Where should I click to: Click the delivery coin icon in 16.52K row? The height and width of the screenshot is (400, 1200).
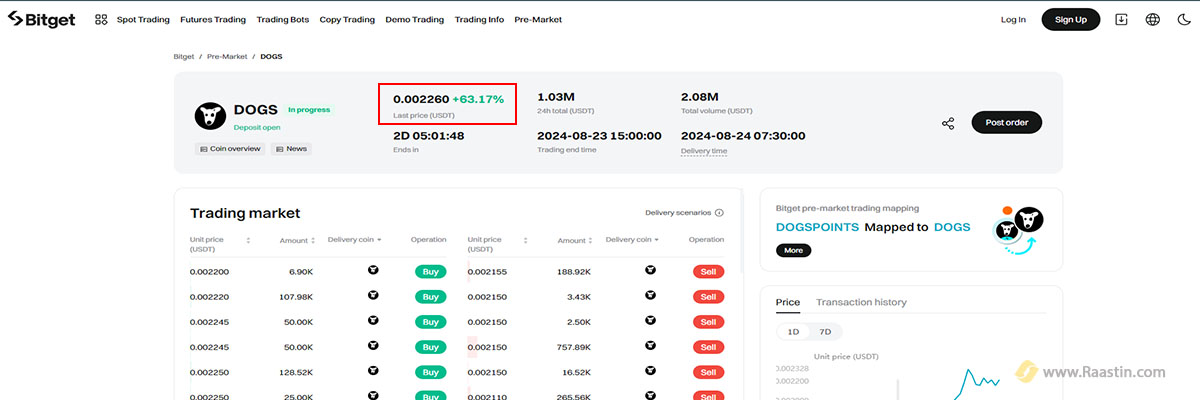650,372
